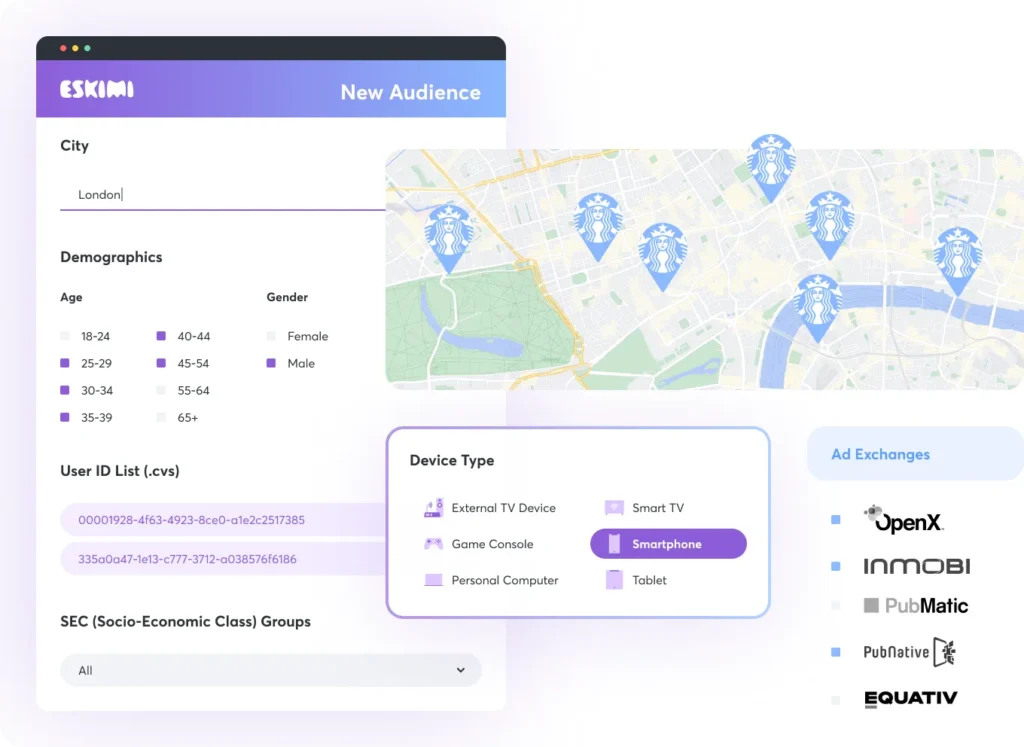Click the Starbucks pin on the river bend
This screenshot has height=747, width=1024.
point(818,308)
